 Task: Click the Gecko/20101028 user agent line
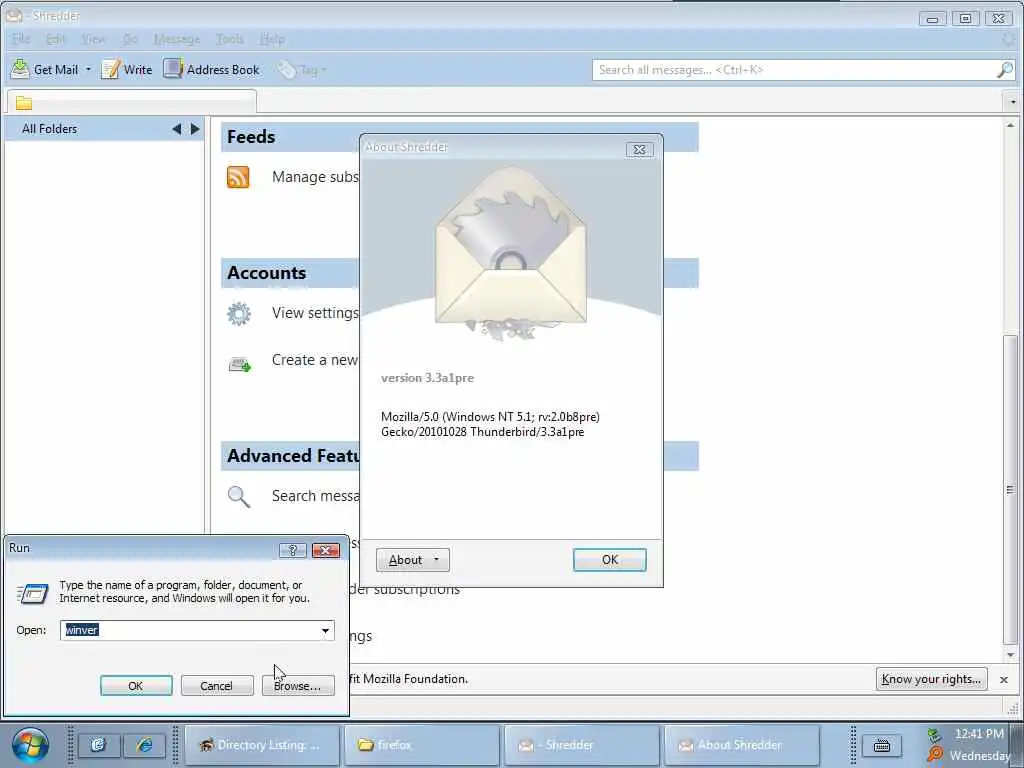tap(483, 432)
